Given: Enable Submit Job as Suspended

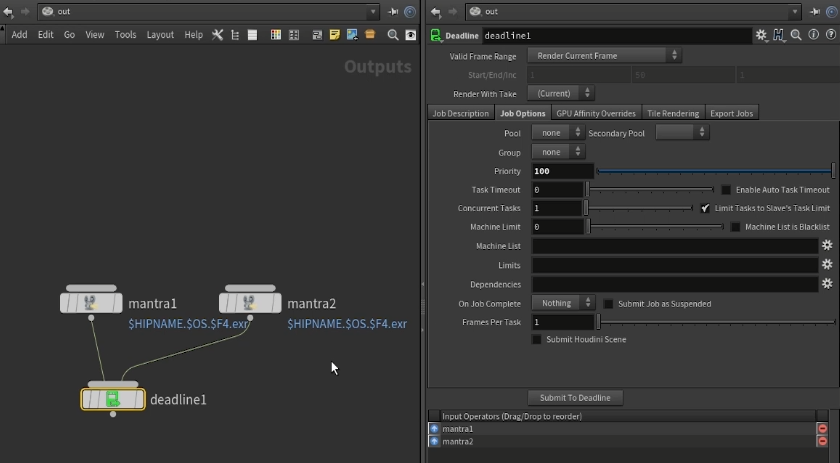Looking at the screenshot, I should [609, 304].
